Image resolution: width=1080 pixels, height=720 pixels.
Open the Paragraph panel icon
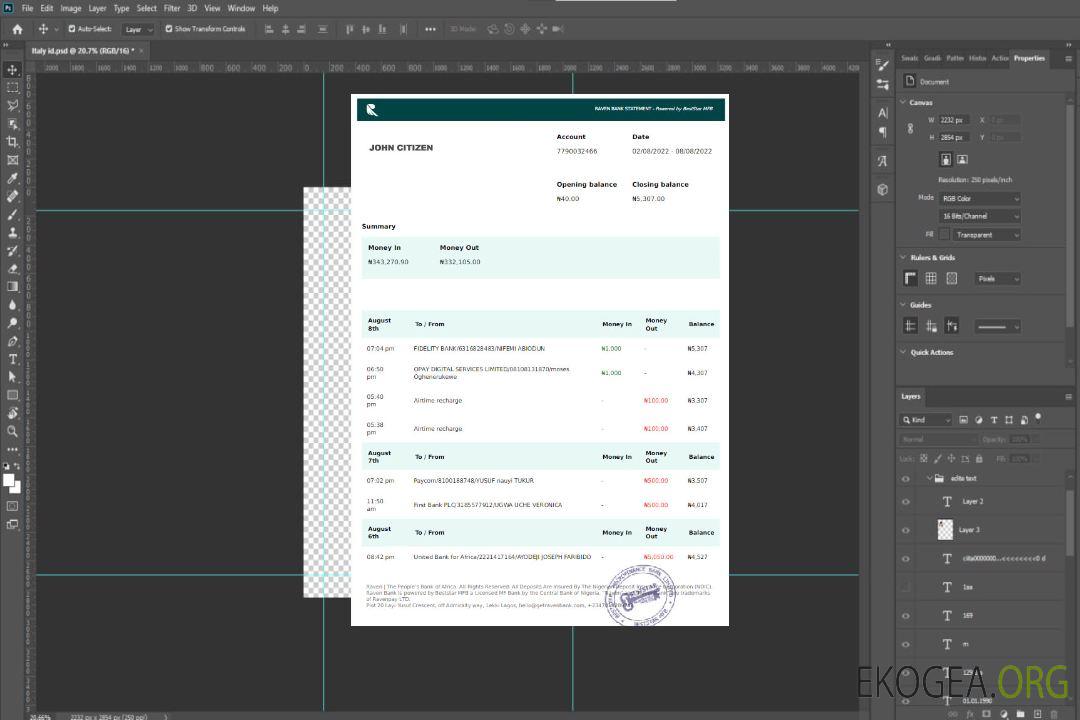point(883,132)
